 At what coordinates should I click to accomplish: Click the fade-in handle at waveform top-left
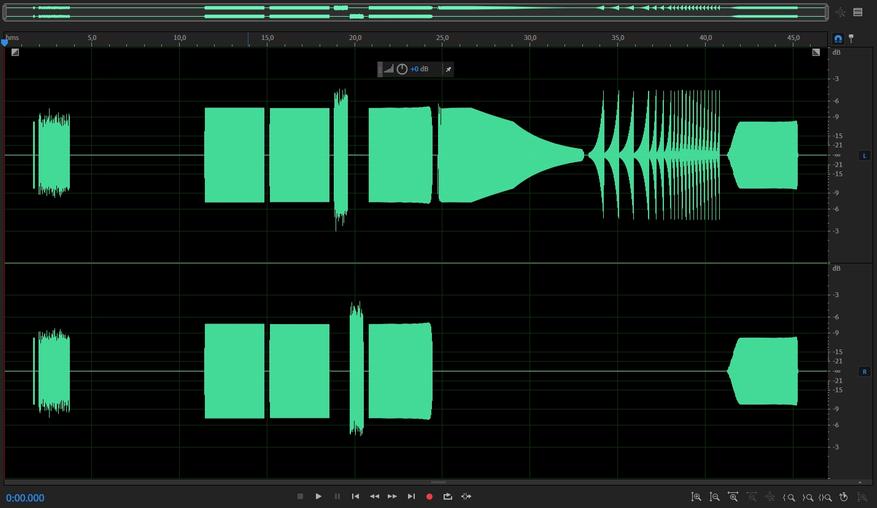15,53
